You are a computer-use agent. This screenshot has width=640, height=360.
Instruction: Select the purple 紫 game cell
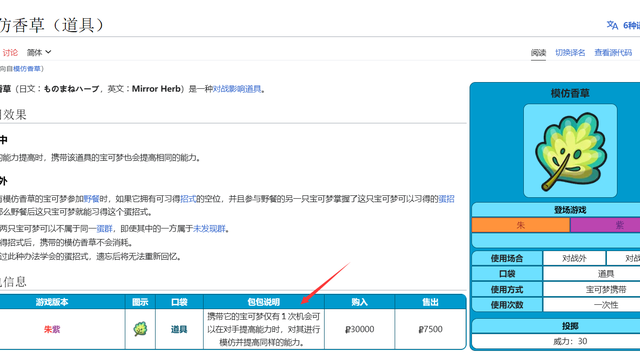(x=605, y=225)
